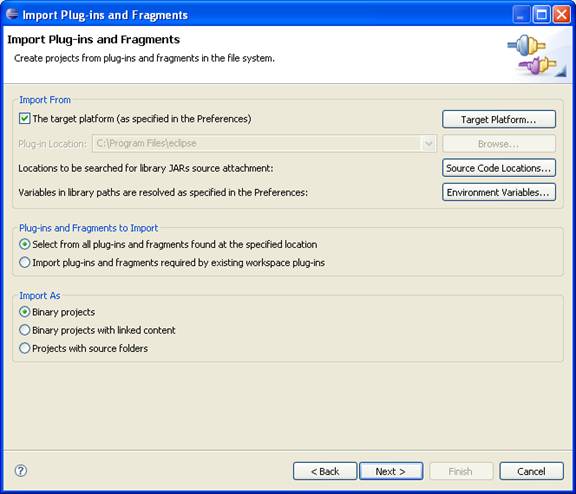Uncheck the target platform checkbox
Screen dimensions: 576x494
tap(25, 119)
